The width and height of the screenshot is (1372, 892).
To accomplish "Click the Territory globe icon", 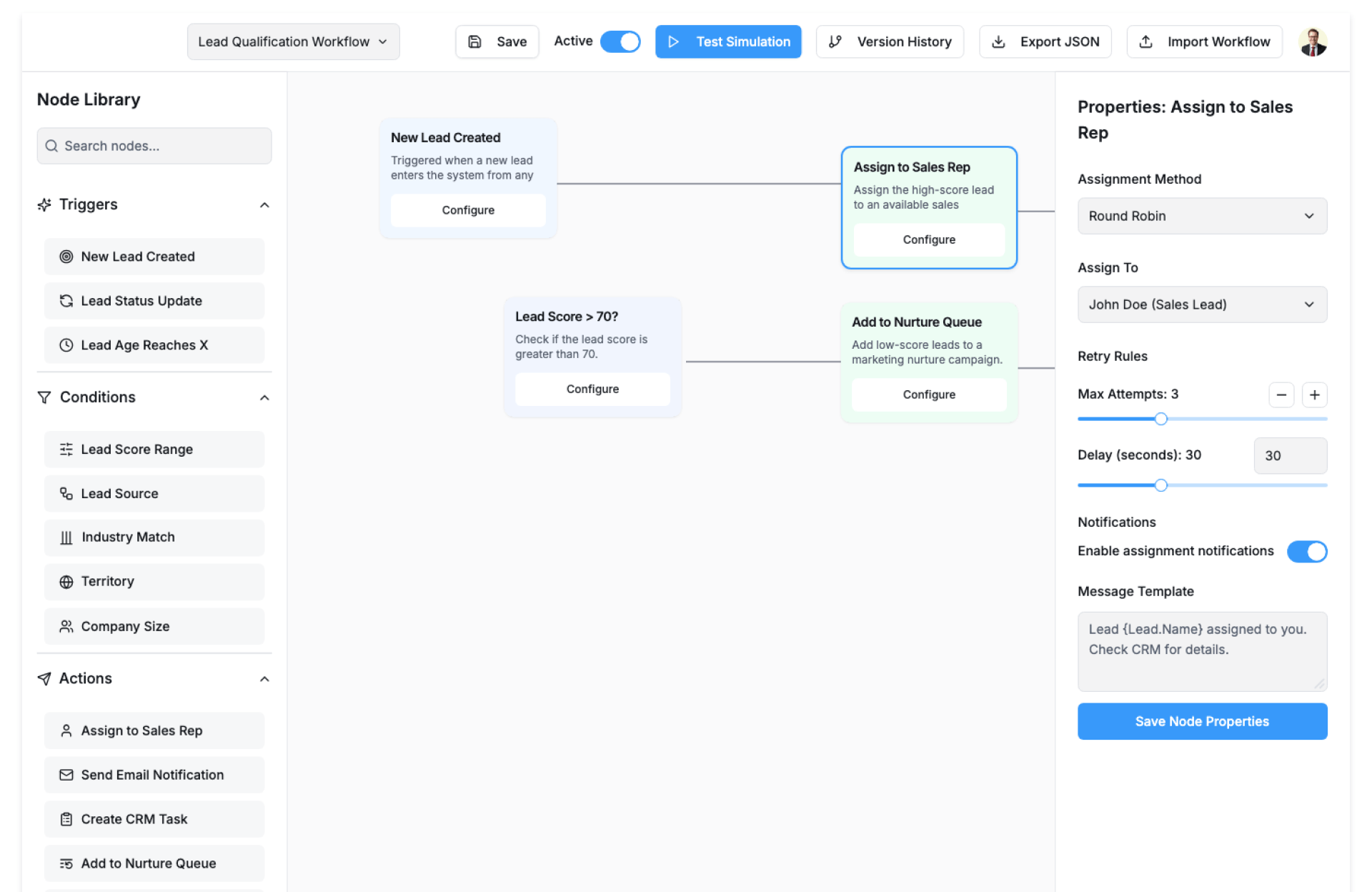I will click(x=66, y=582).
